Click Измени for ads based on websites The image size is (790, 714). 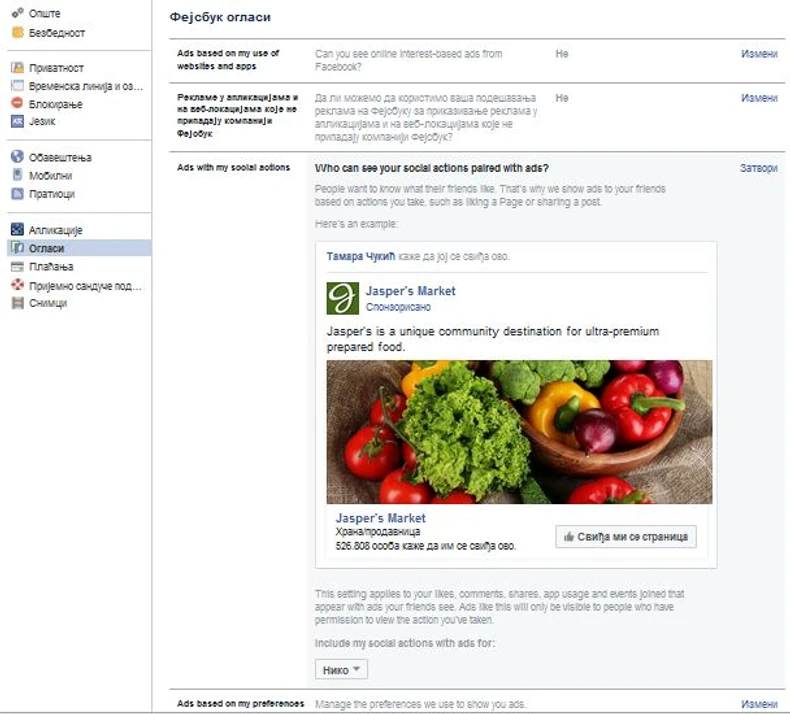[759, 54]
